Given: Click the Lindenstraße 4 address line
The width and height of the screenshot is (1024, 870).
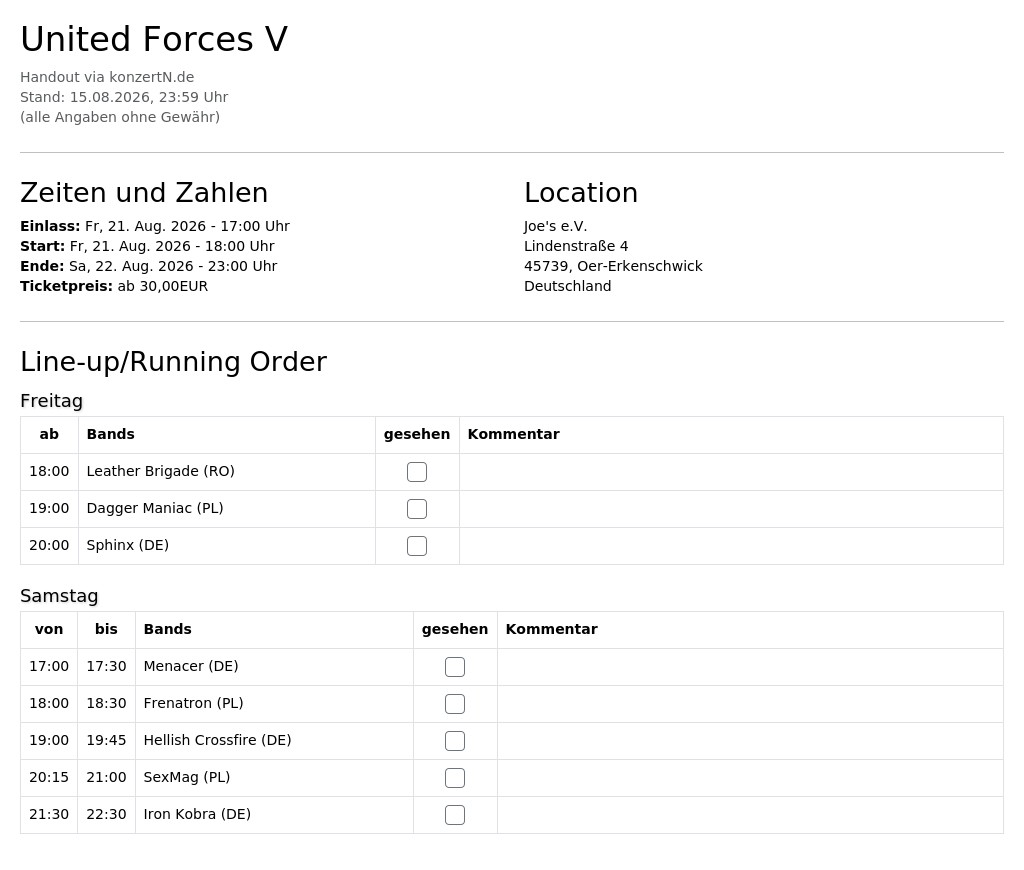Looking at the screenshot, I should (576, 246).
